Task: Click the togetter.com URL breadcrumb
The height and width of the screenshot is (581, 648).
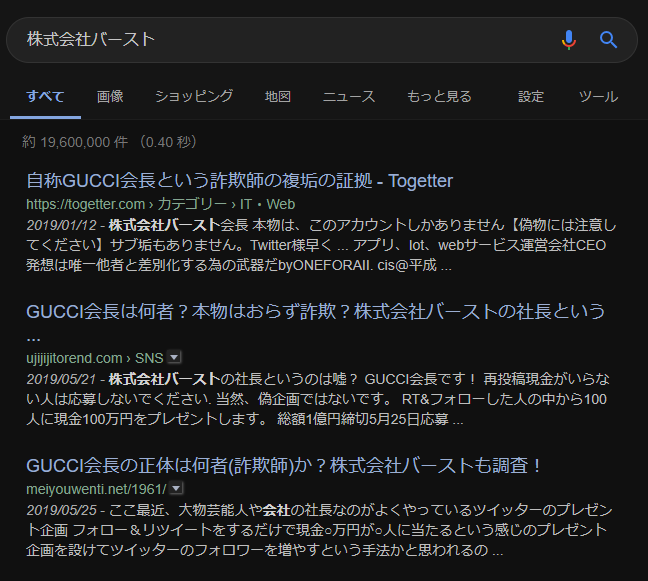Action: 160,204
